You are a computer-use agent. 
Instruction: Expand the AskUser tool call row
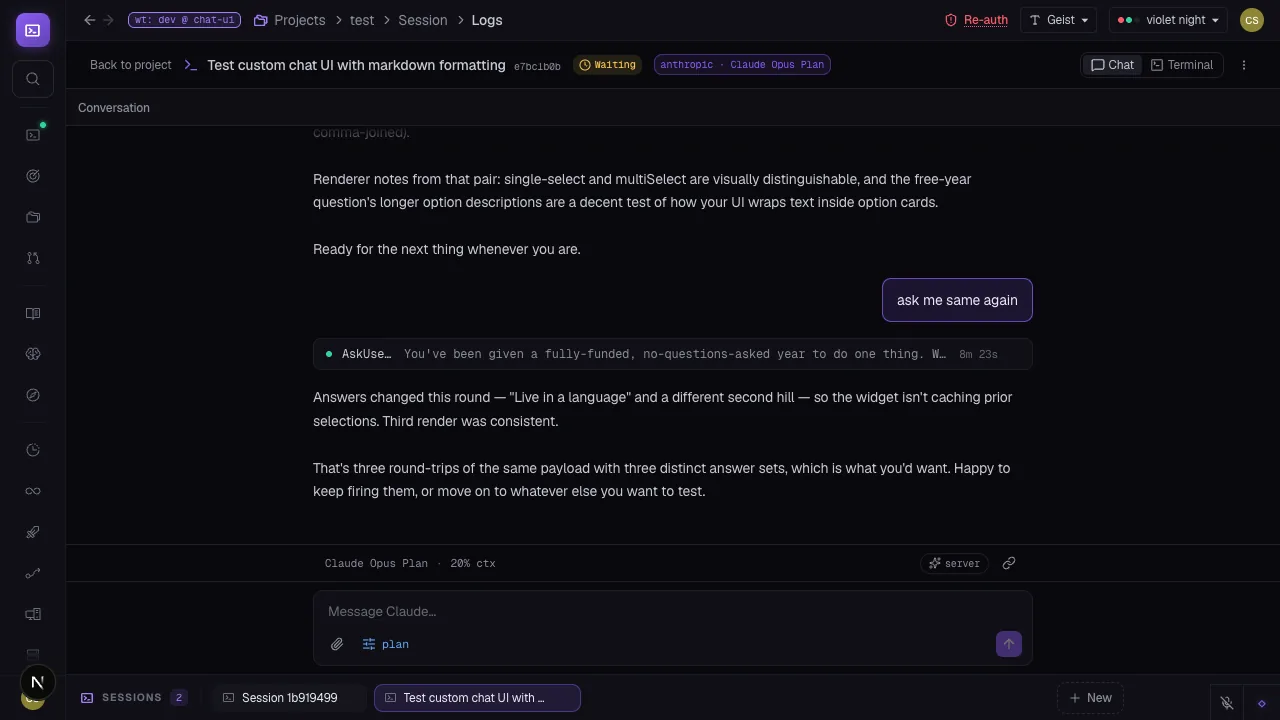[x=673, y=354]
